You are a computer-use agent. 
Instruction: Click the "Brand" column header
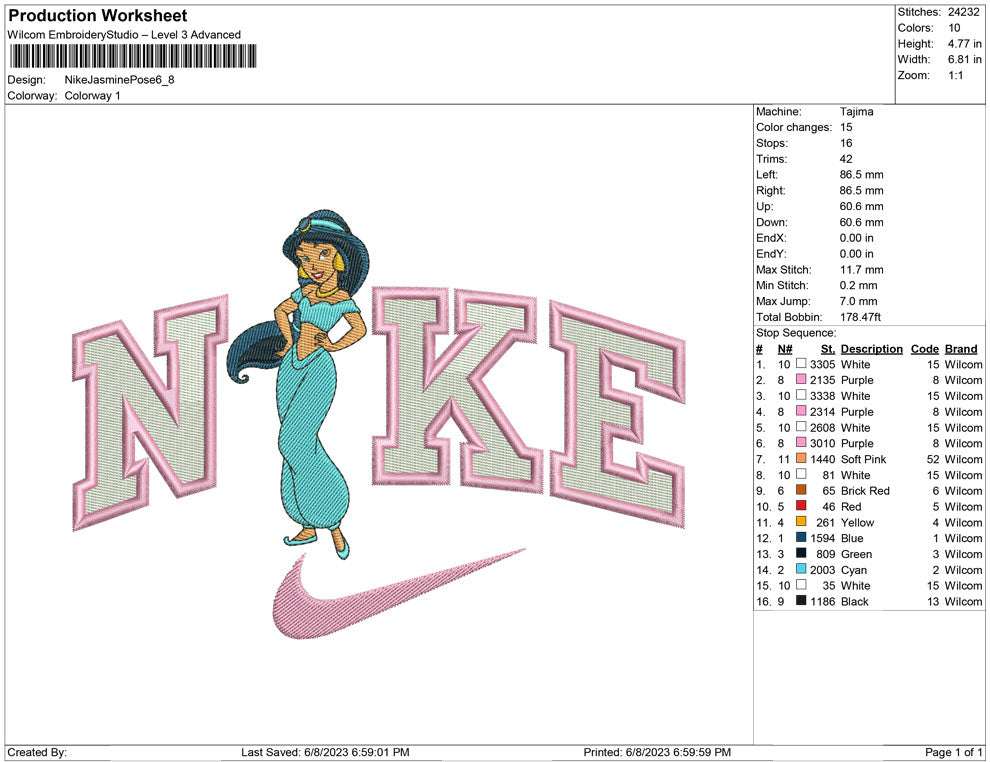point(961,348)
